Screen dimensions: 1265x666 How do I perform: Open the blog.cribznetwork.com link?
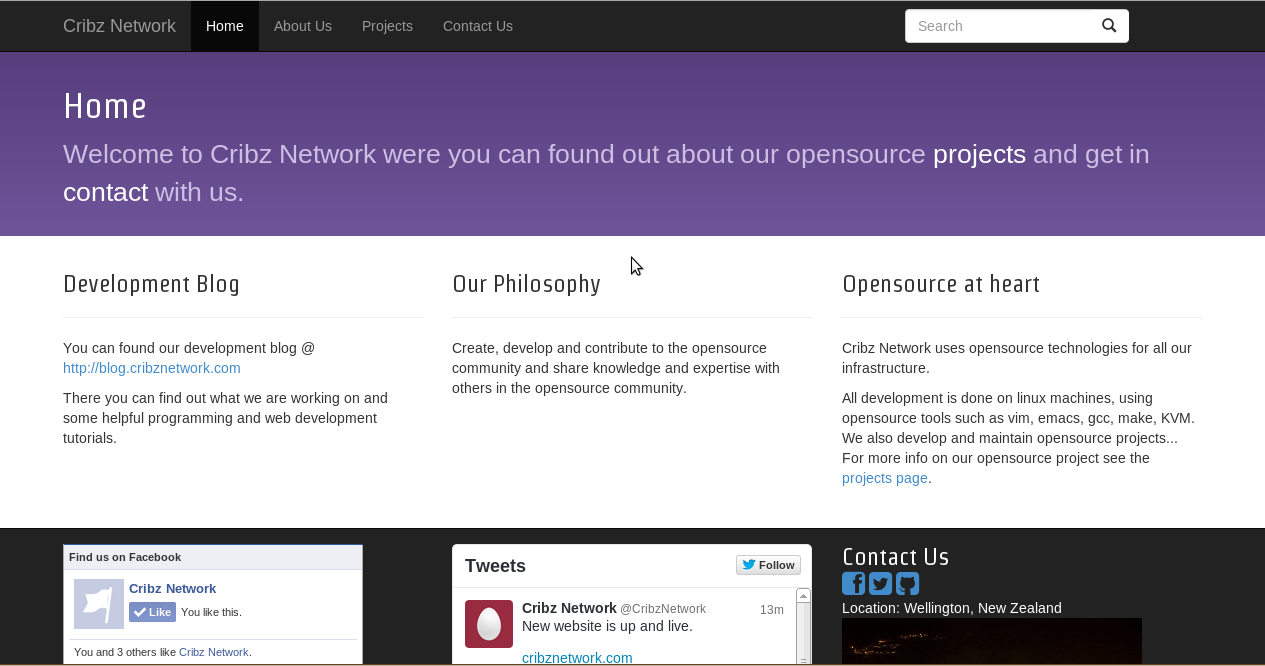(152, 368)
